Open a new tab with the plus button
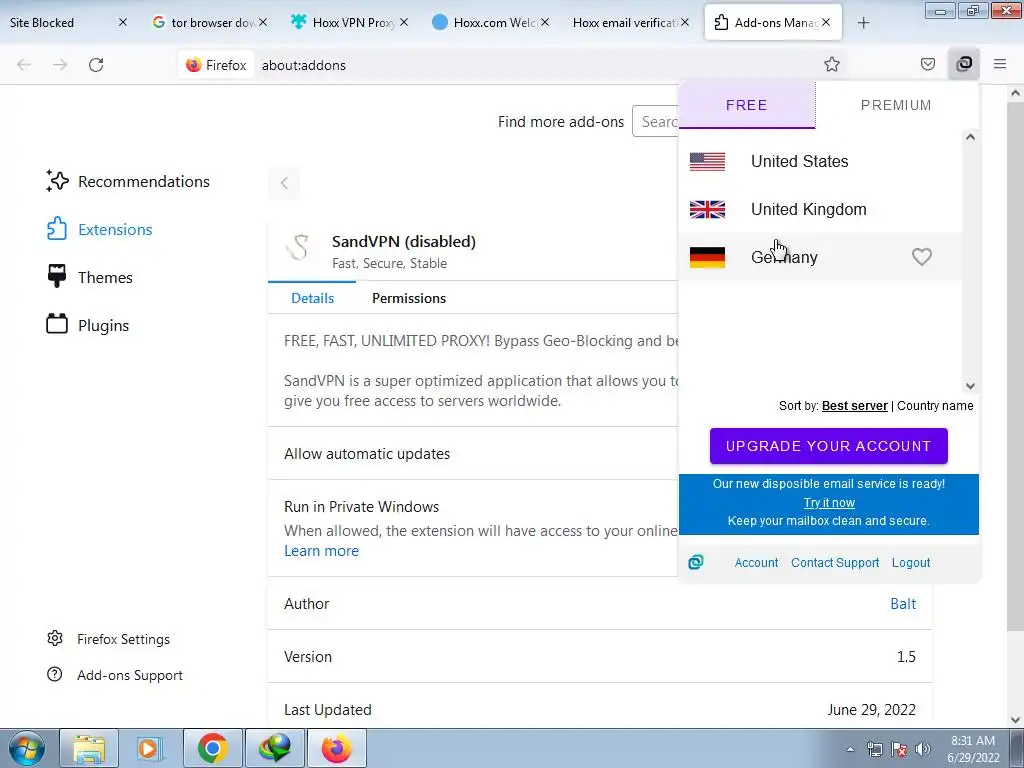The width and height of the screenshot is (1024, 768). coord(863,23)
